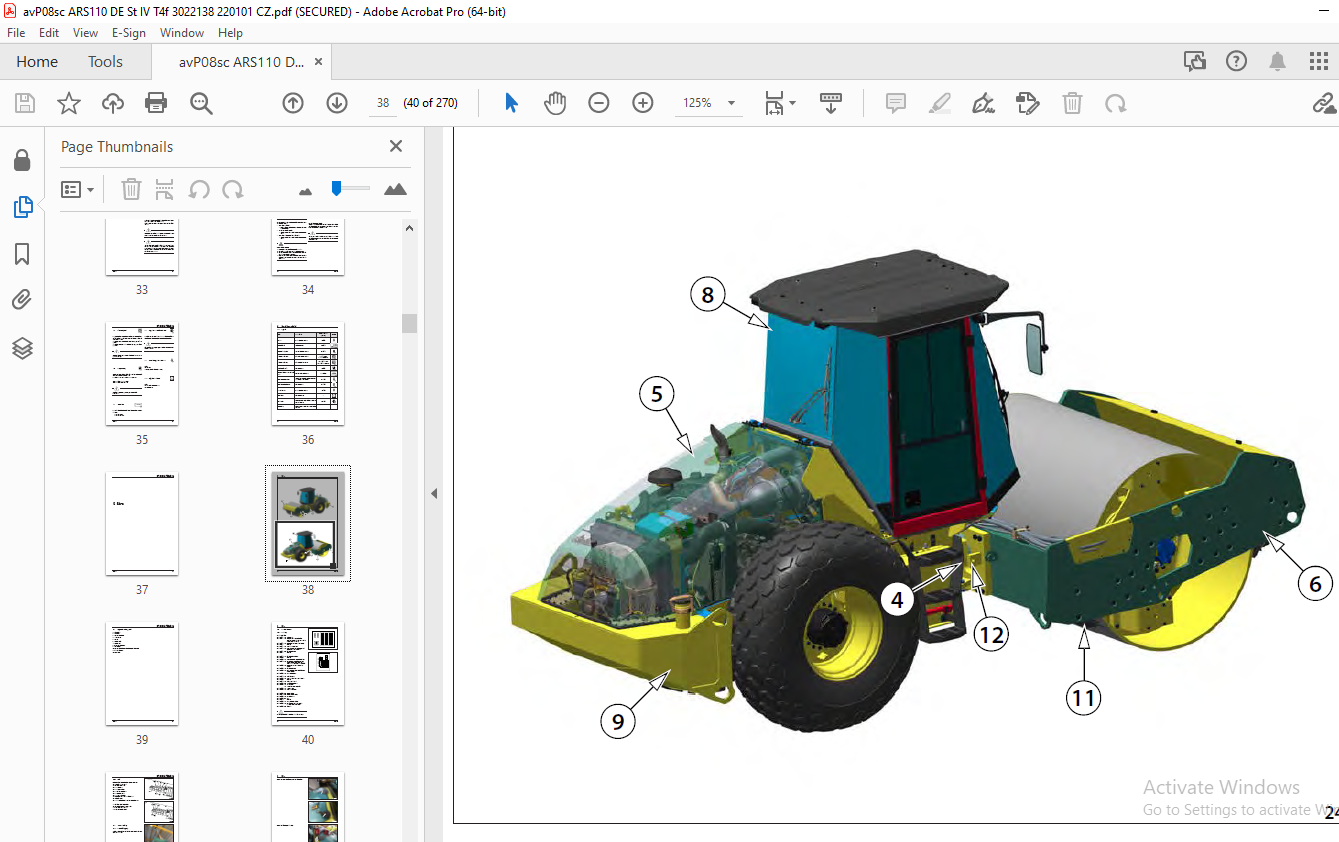Click the rotate icon in main toolbar
This screenshot has width=1339, height=842.
(1115, 103)
